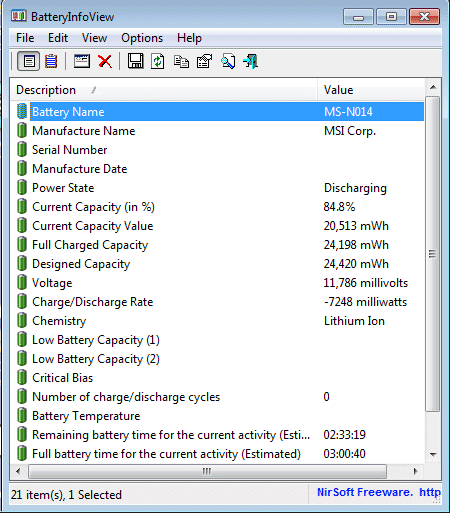
Task: Click the battery icon beside Power State
Action: [x=22, y=187]
